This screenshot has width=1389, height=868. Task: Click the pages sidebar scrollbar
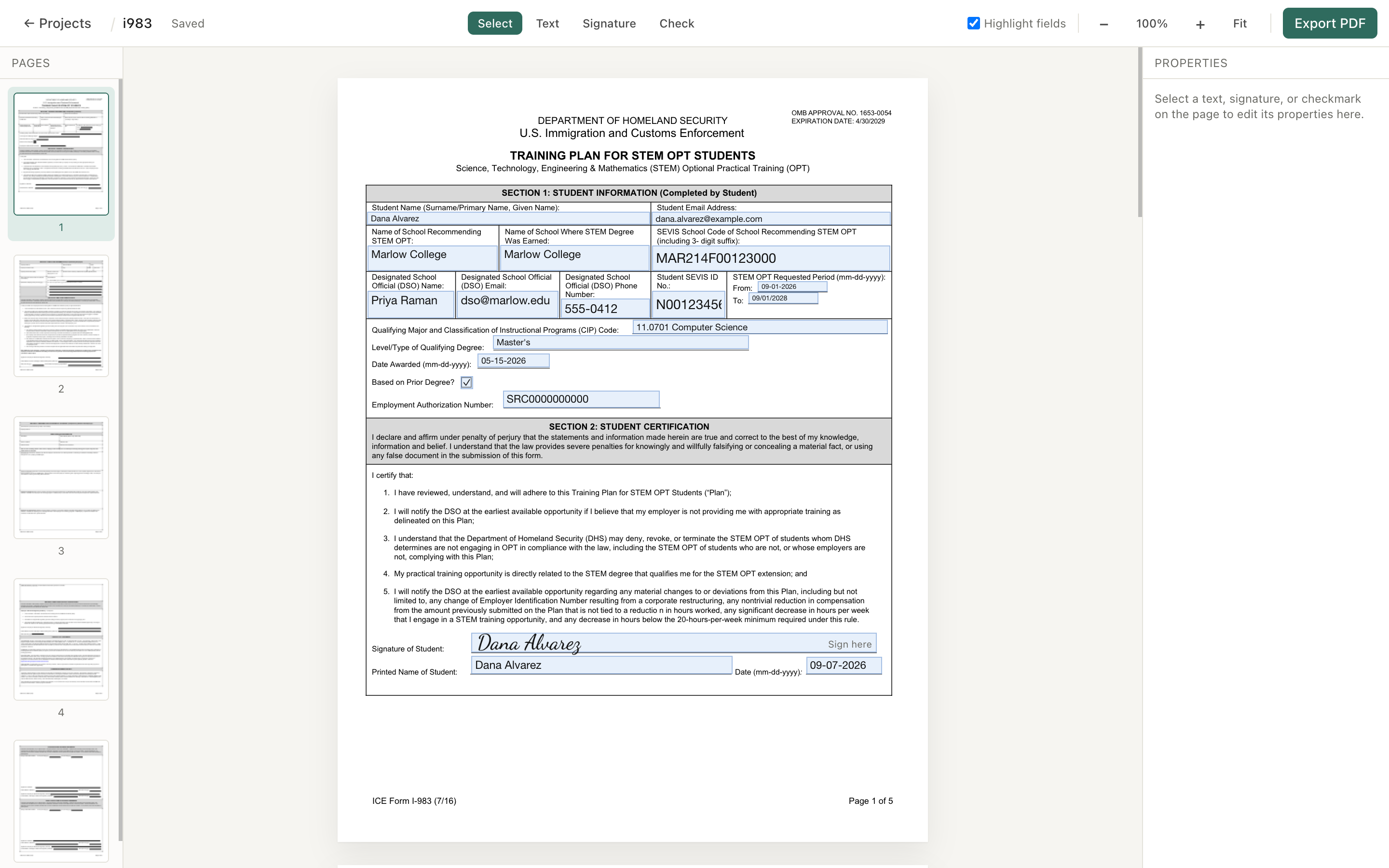(120, 459)
